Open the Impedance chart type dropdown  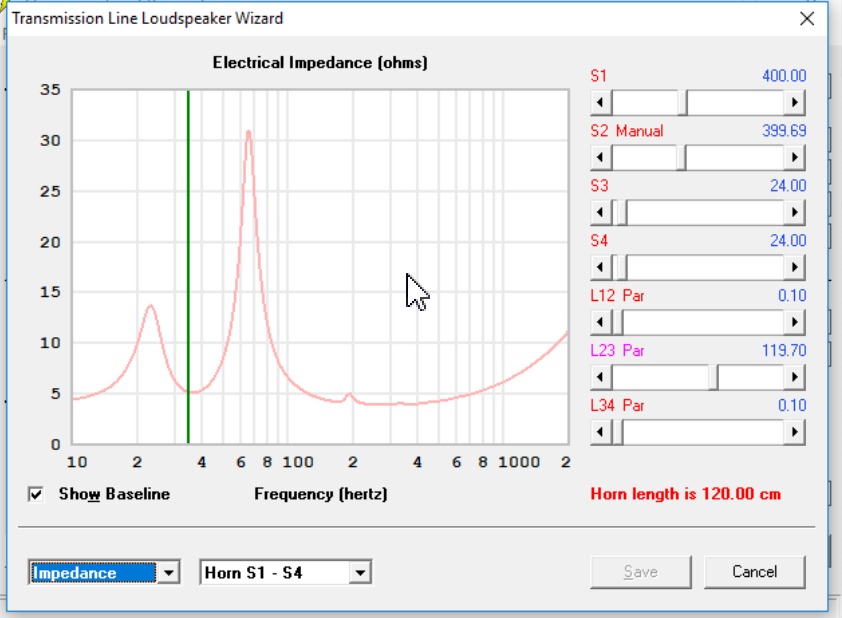point(169,573)
